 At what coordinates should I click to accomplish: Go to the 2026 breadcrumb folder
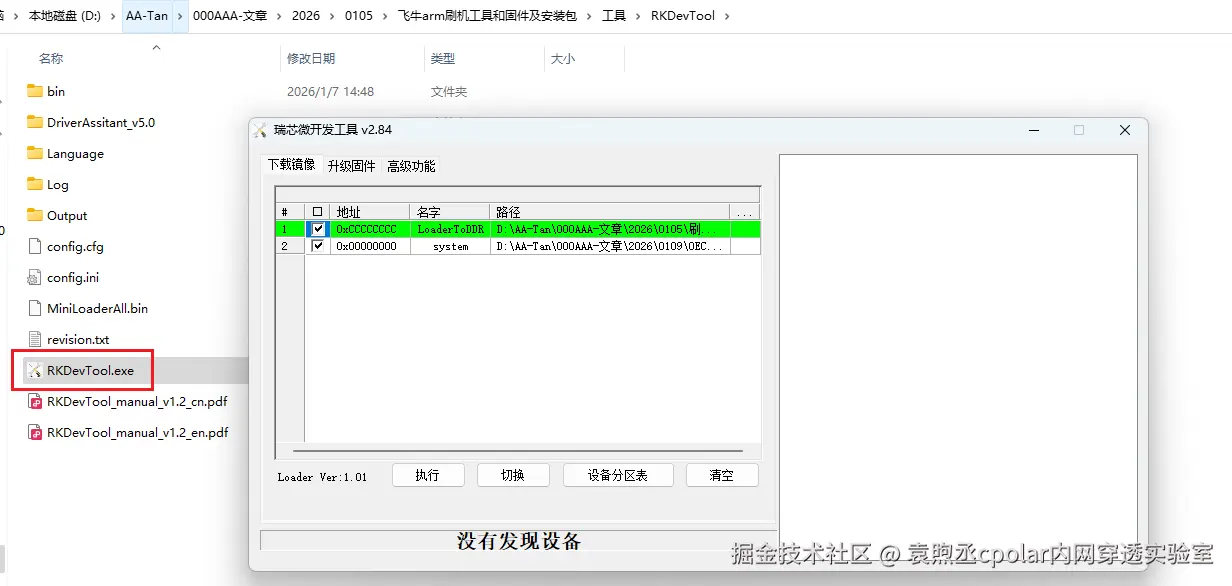pos(306,16)
